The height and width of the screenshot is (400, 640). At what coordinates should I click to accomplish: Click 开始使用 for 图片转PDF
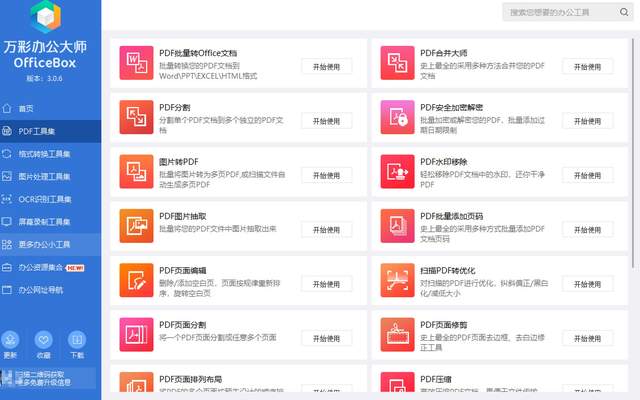tap(327, 176)
